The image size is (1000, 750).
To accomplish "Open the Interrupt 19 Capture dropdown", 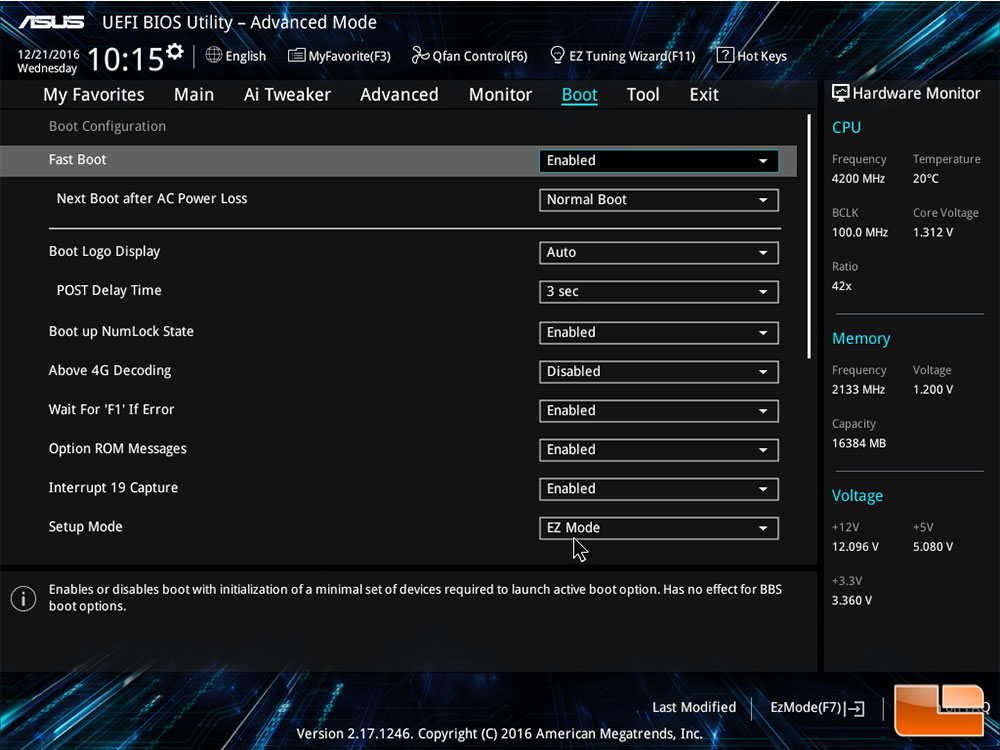I will tap(658, 489).
